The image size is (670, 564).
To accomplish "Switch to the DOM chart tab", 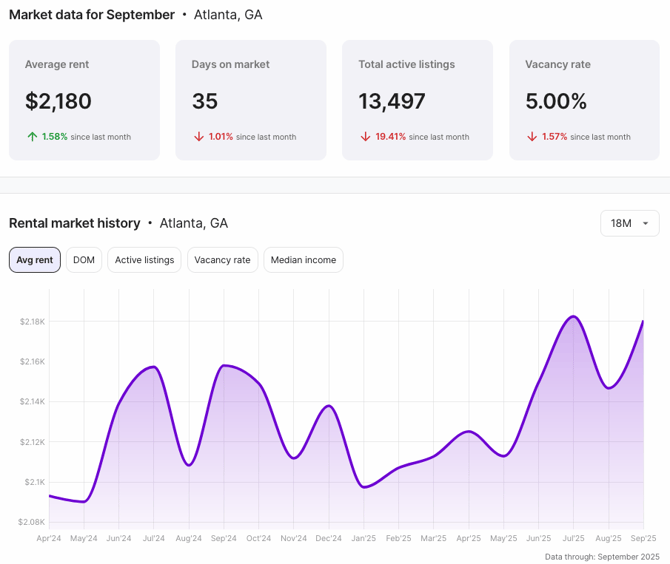I will pyautogui.click(x=84, y=260).
